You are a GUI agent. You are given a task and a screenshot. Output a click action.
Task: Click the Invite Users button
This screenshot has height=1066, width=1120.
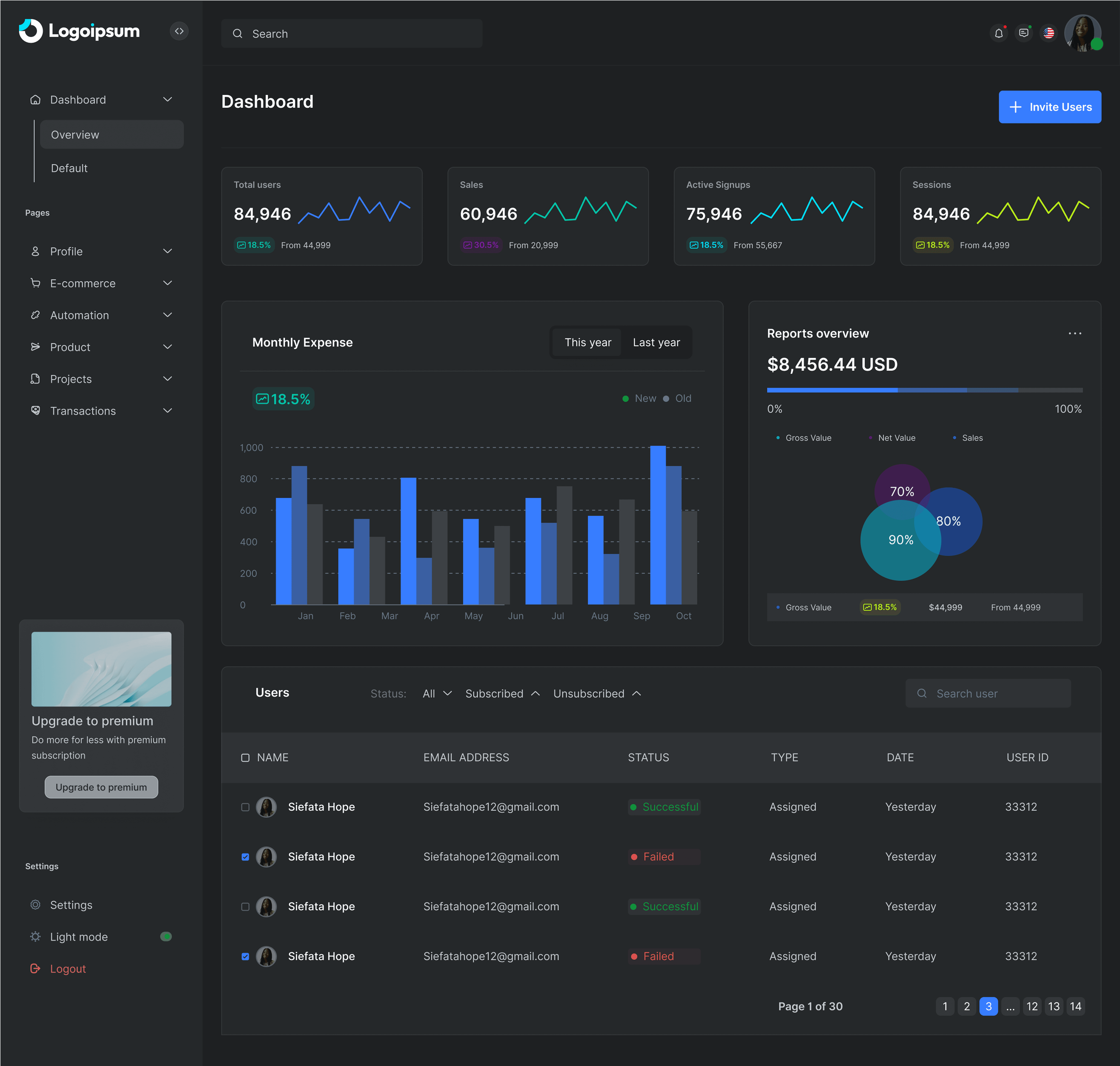(1050, 107)
